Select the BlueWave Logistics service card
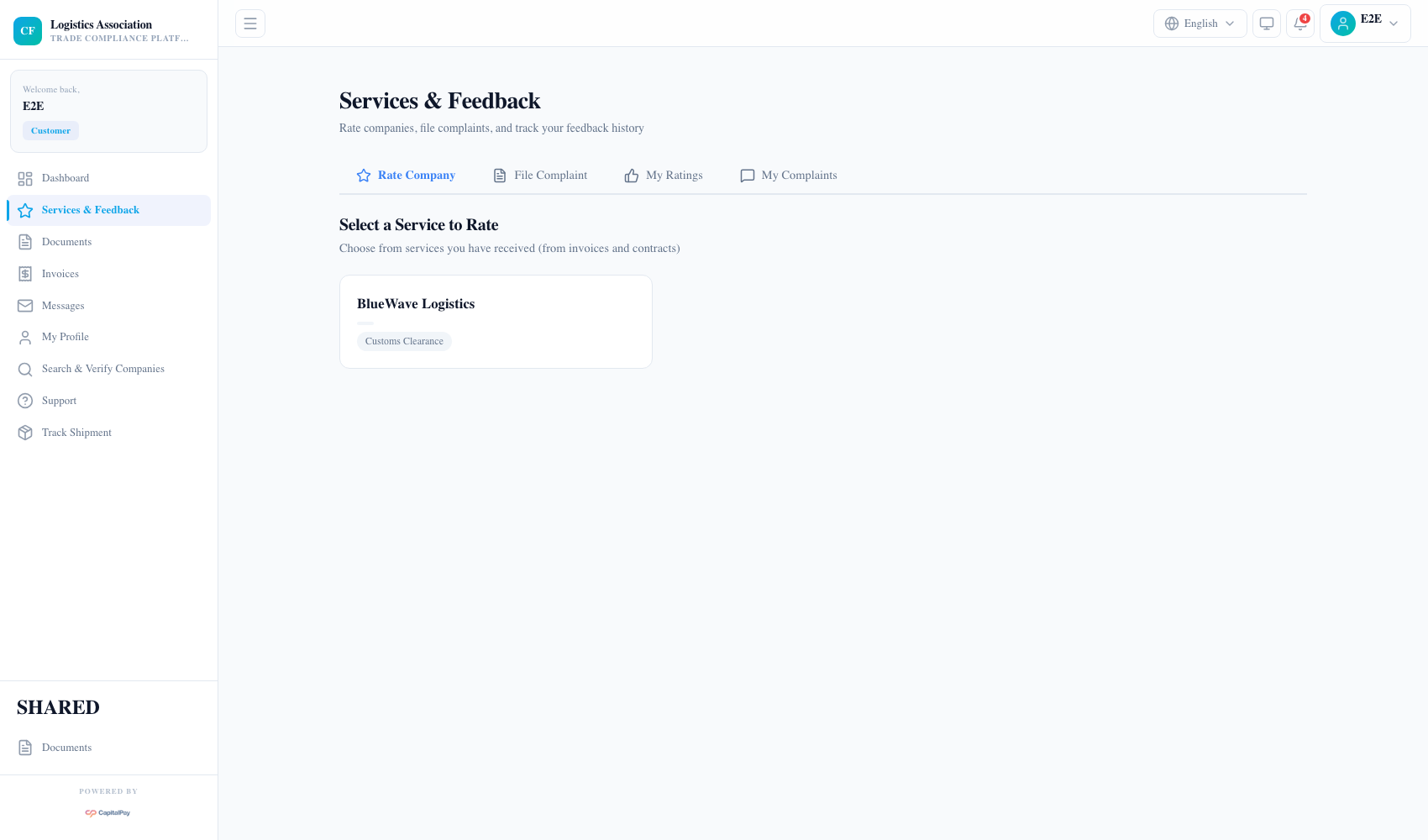This screenshot has width=1428, height=840. coord(495,321)
